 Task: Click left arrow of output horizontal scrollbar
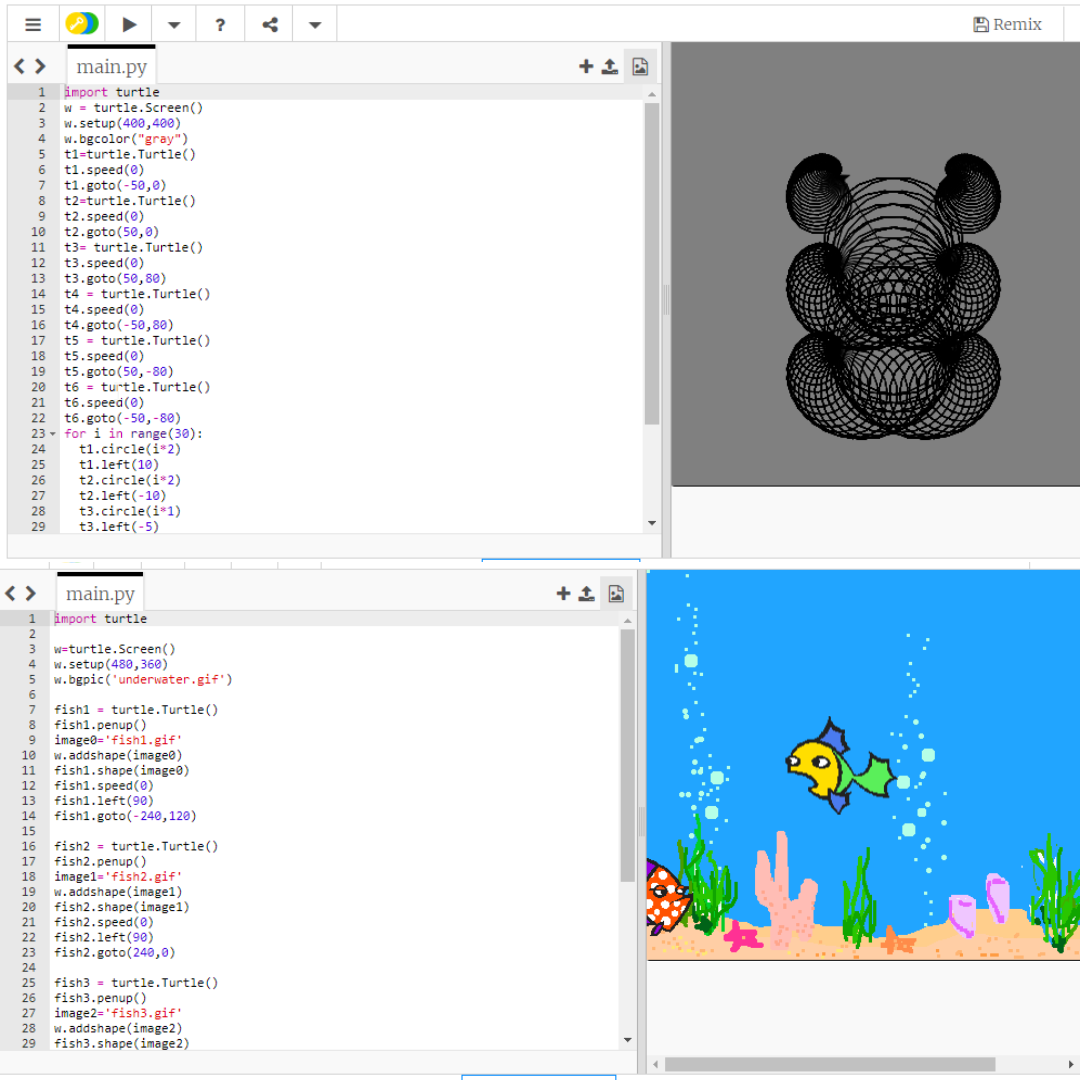point(655,1064)
